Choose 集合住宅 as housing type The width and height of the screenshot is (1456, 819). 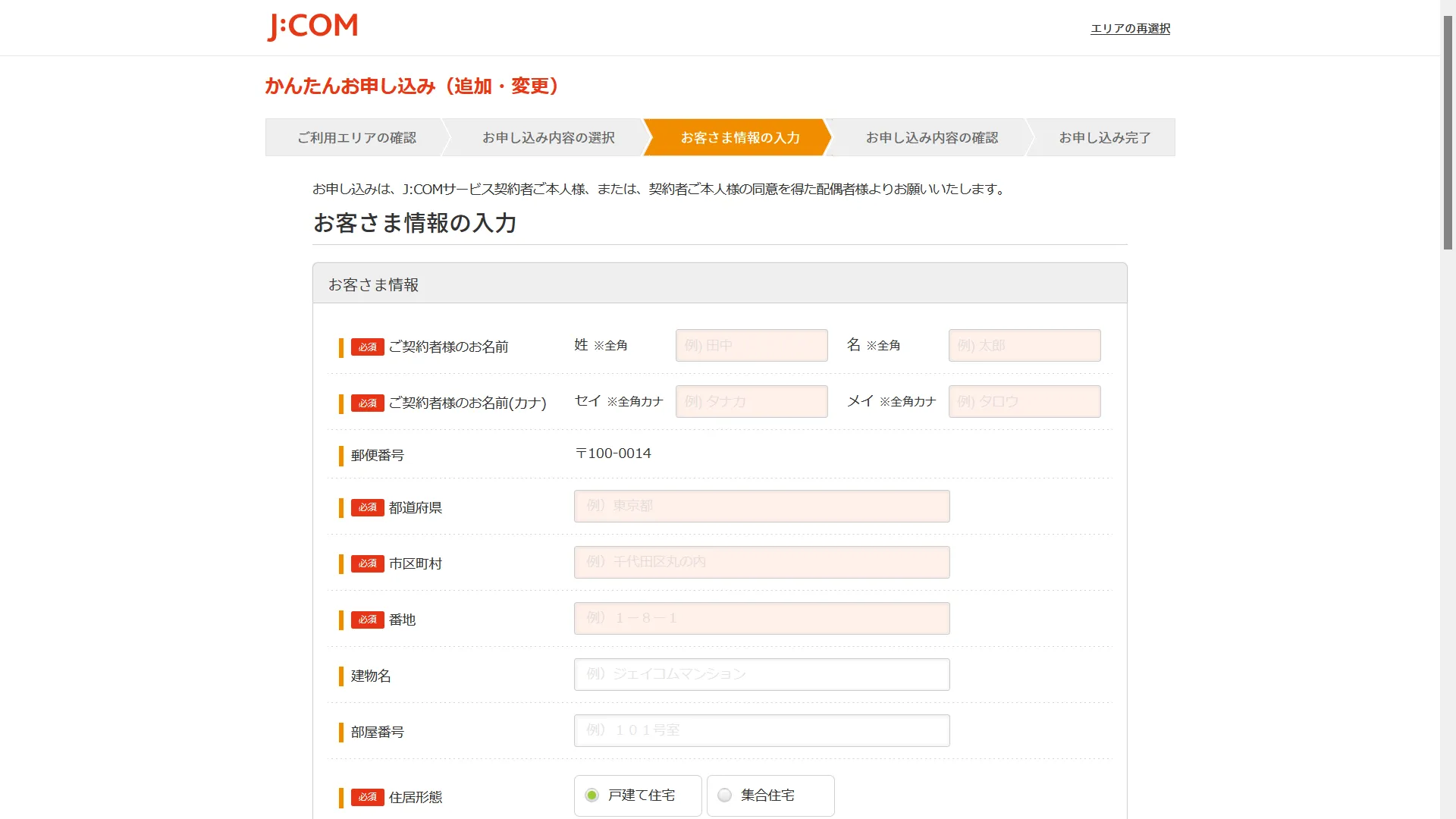(x=726, y=795)
